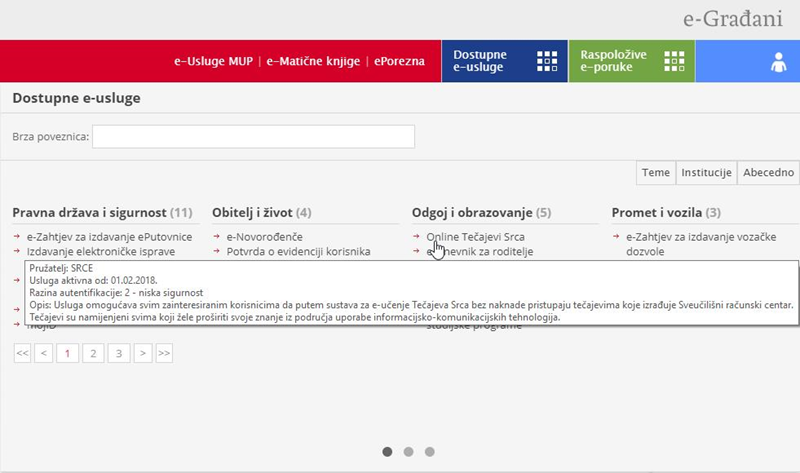The height and width of the screenshot is (473, 800).
Task: Switch to the Teme view tab
Action: click(656, 172)
